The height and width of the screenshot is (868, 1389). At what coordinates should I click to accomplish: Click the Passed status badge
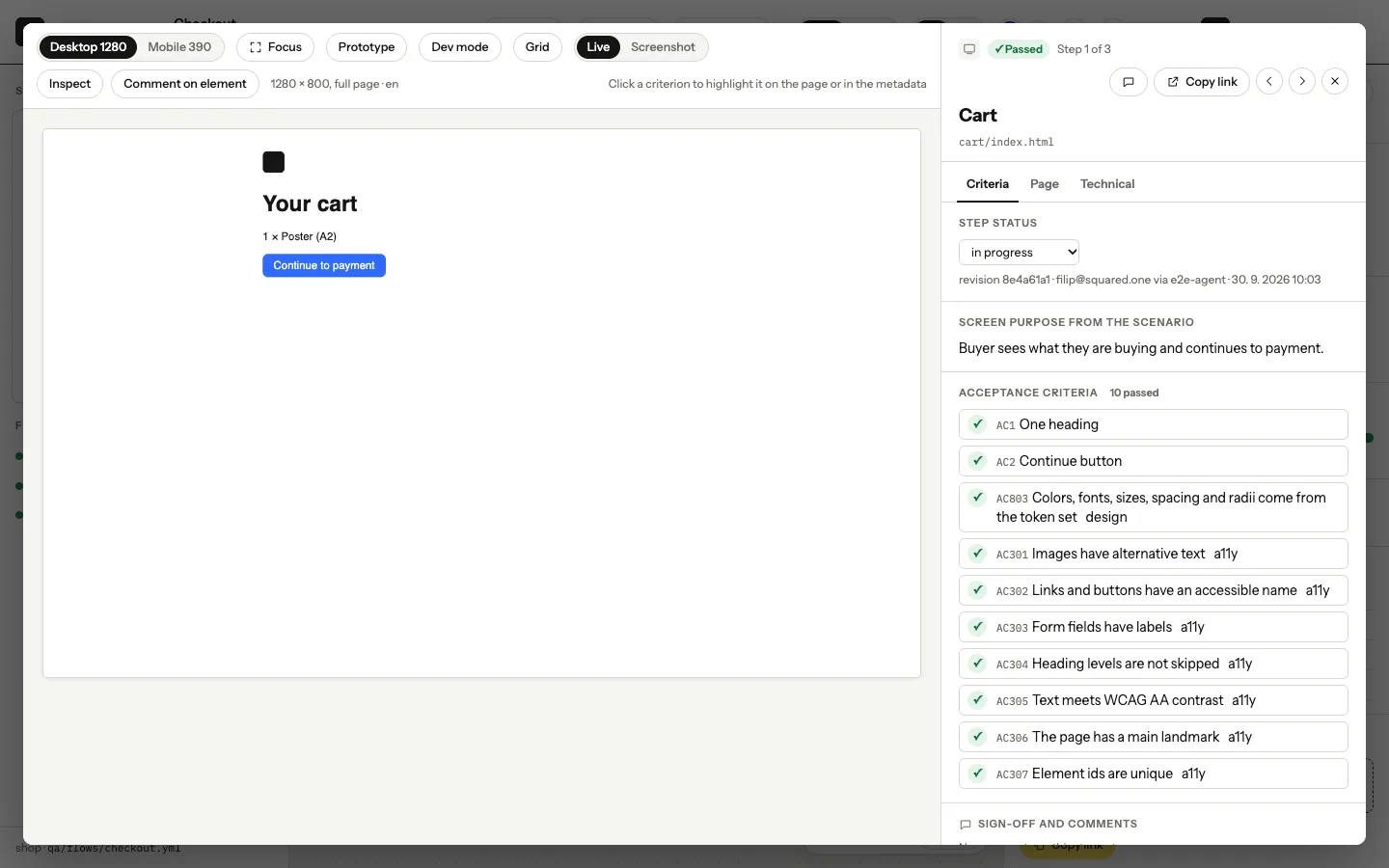(1019, 49)
